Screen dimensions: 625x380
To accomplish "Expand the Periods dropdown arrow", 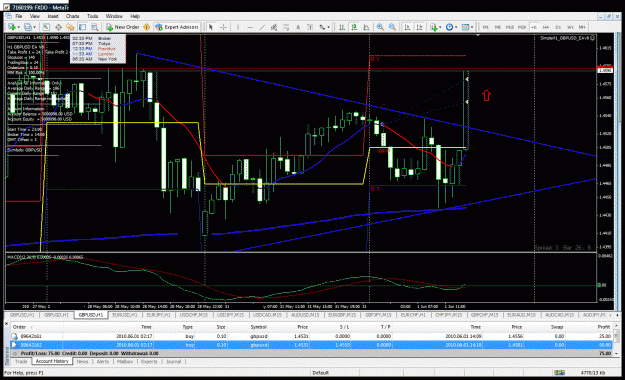I will pos(456,27).
